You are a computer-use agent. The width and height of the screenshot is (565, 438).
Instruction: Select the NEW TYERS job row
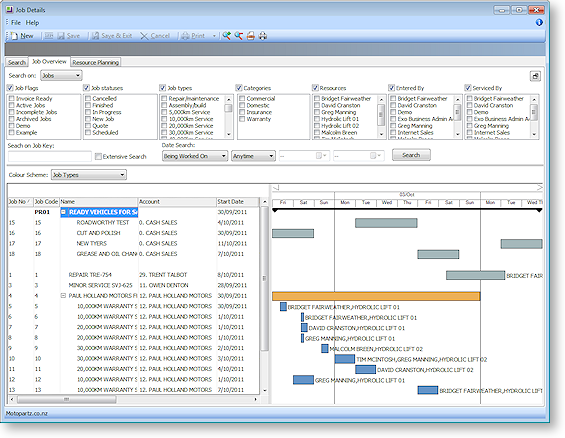[x=133, y=243]
